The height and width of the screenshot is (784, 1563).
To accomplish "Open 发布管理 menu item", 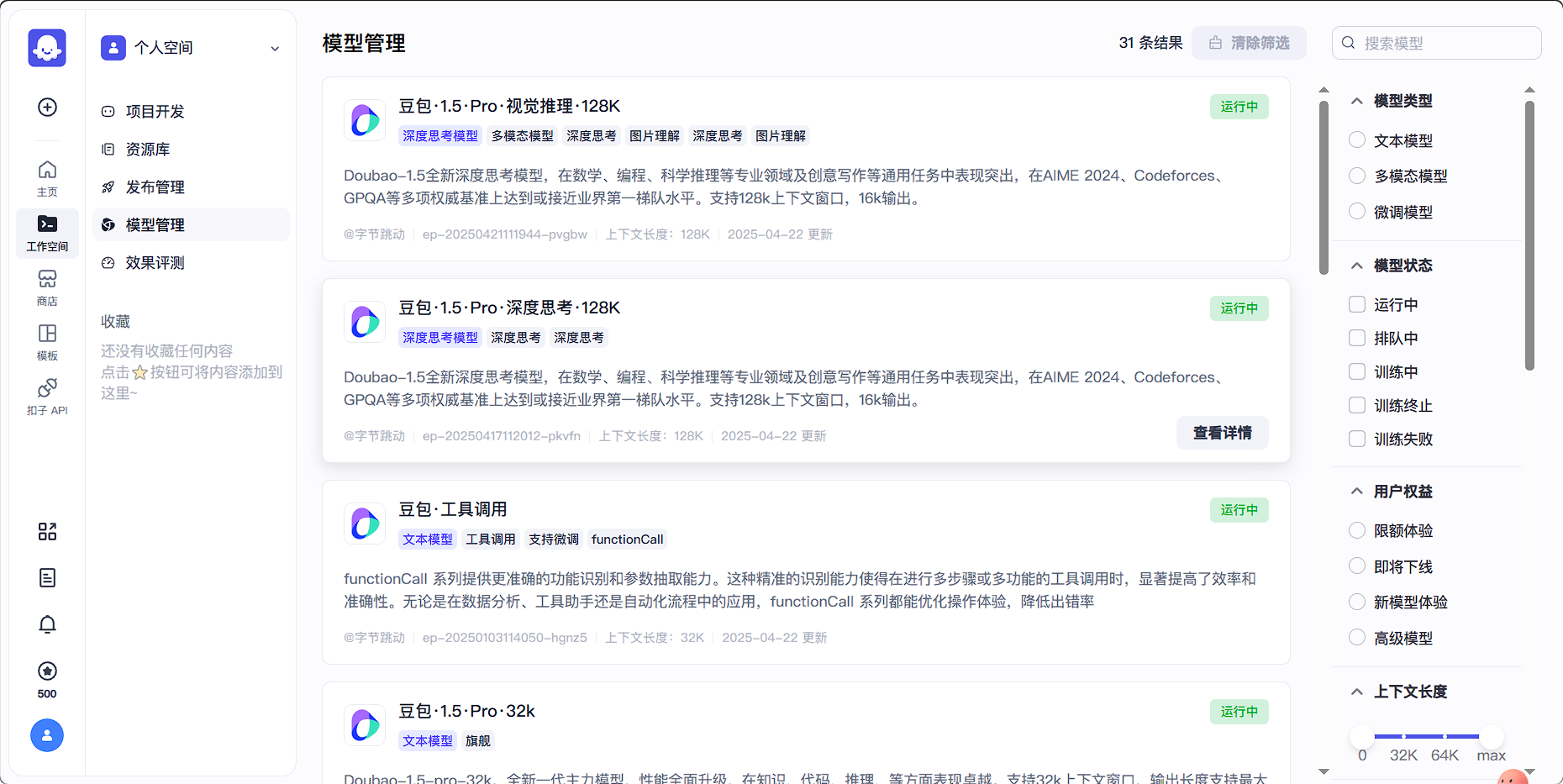I will pos(191,187).
